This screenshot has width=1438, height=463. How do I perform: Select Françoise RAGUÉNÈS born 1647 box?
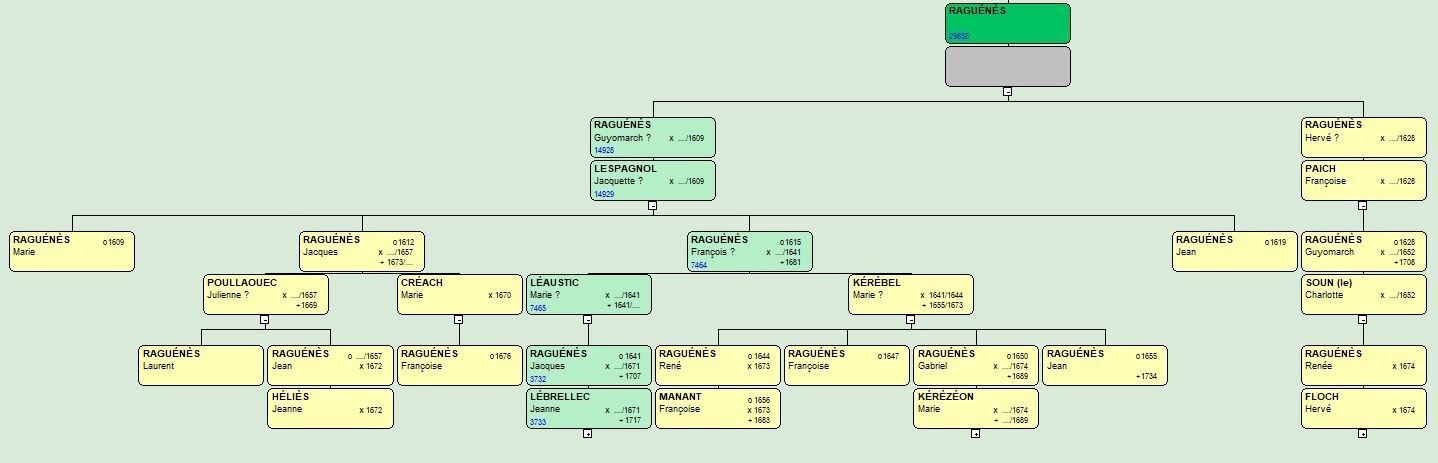coord(847,365)
